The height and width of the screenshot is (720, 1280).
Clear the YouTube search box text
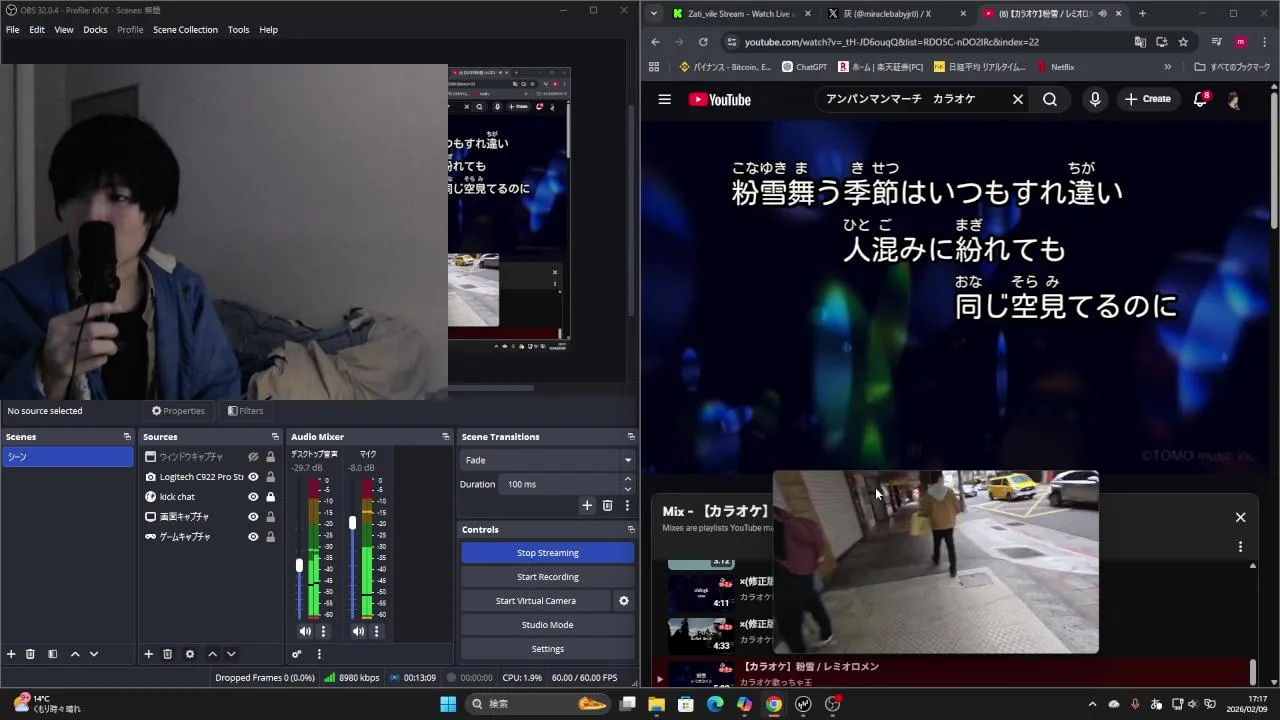[x=1018, y=99]
